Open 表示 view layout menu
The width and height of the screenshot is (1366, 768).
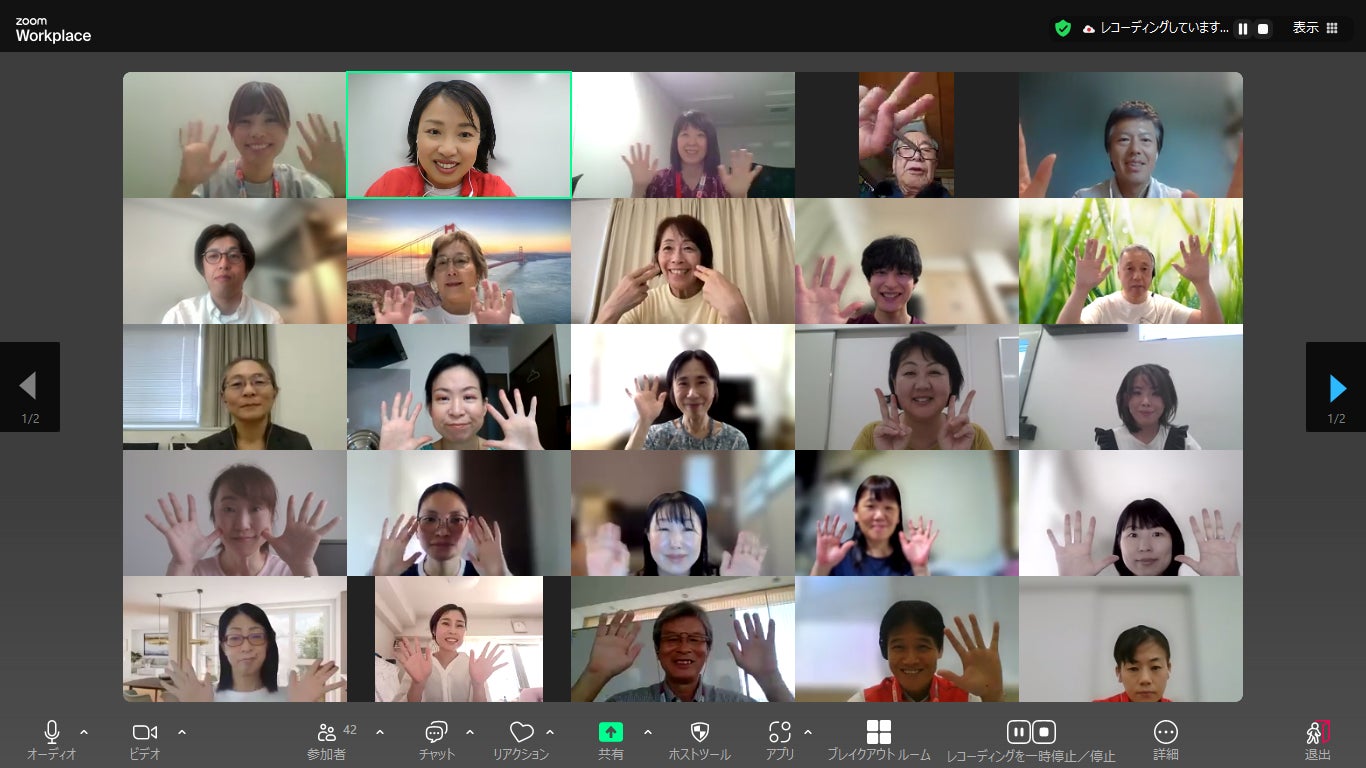tap(1315, 28)
